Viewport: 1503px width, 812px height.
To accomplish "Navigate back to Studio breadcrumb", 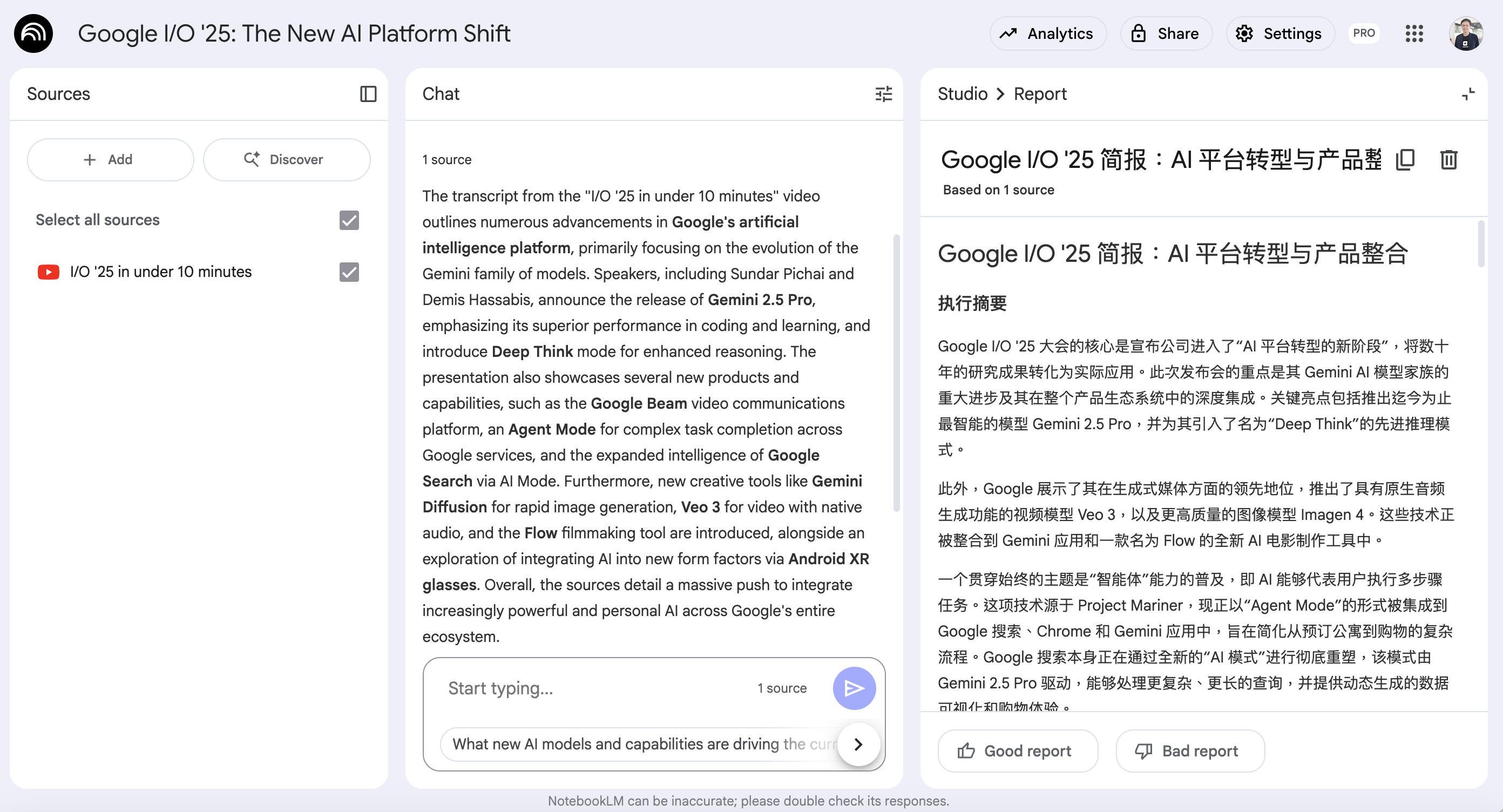I will pyautogui.click(x=962, y=94).
